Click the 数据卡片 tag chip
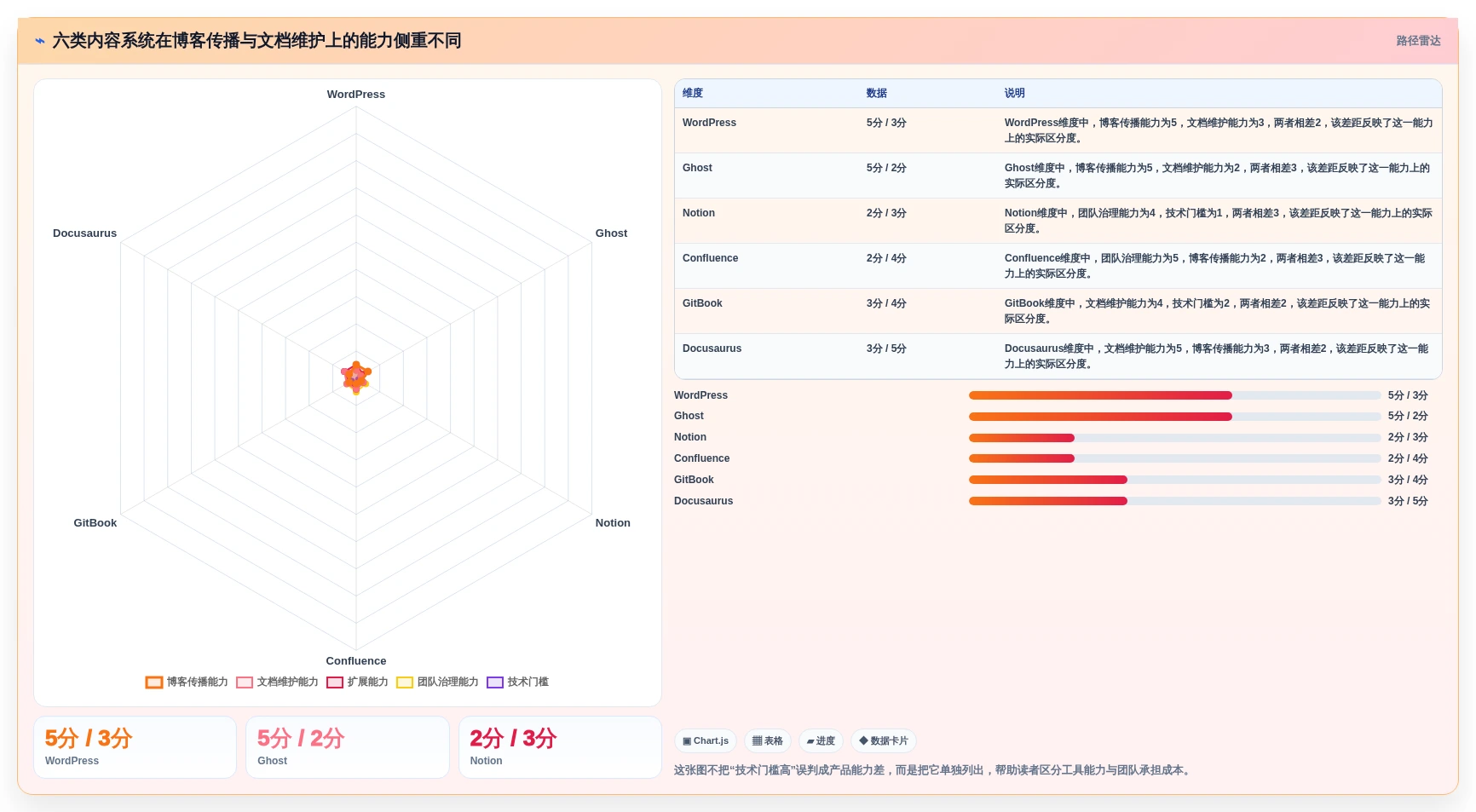Image resolution: width=1476 pixels, height=812 pixels. coord(884,741)
